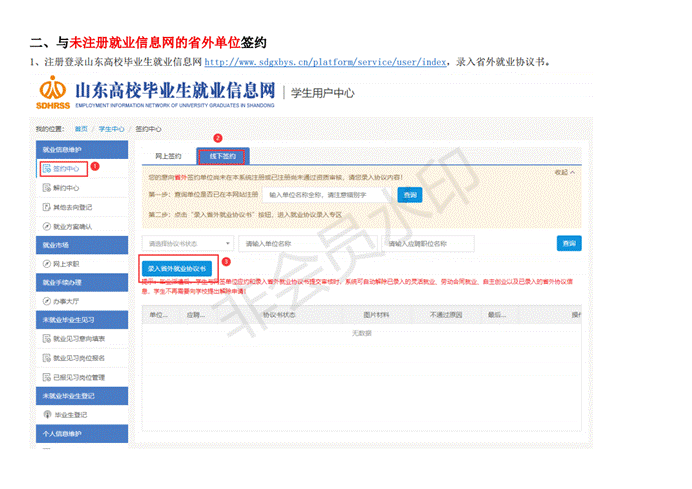Switch to the 网上签约 tab
692x489 pixels.
[x=167, y=156]
